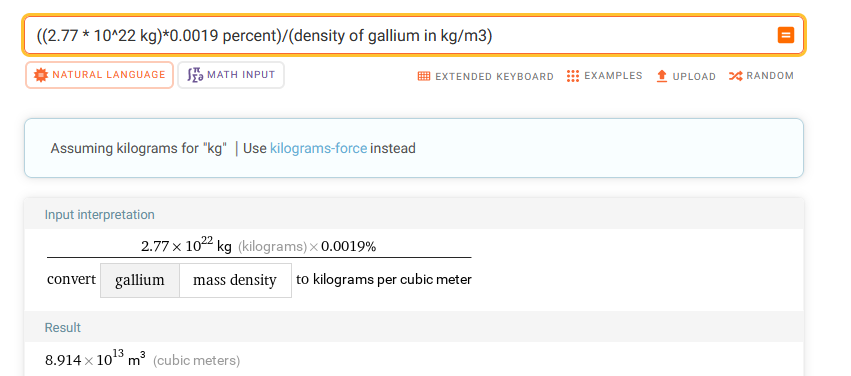851x376 pixels.
Task: Select the mass density property box
Action: coord(235,280)
